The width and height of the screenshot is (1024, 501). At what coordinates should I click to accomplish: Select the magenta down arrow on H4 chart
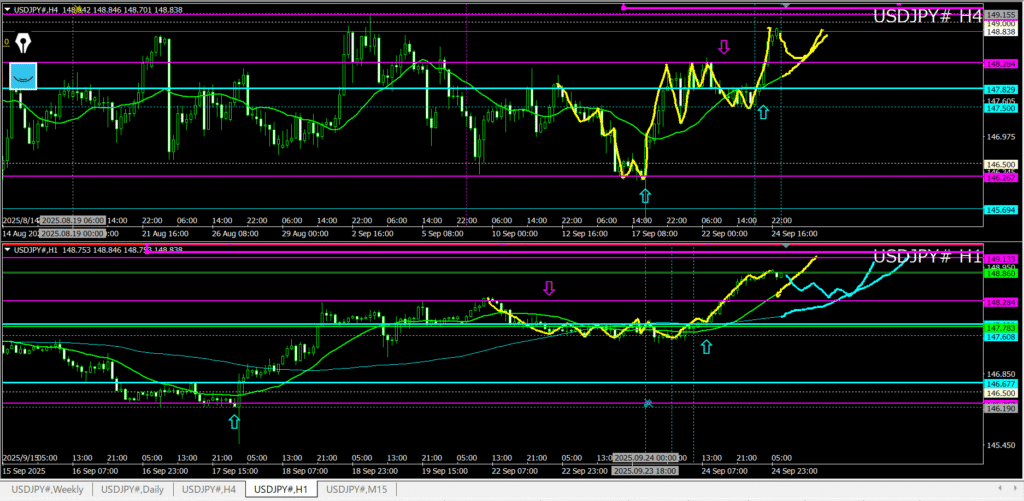coord(724,47)
